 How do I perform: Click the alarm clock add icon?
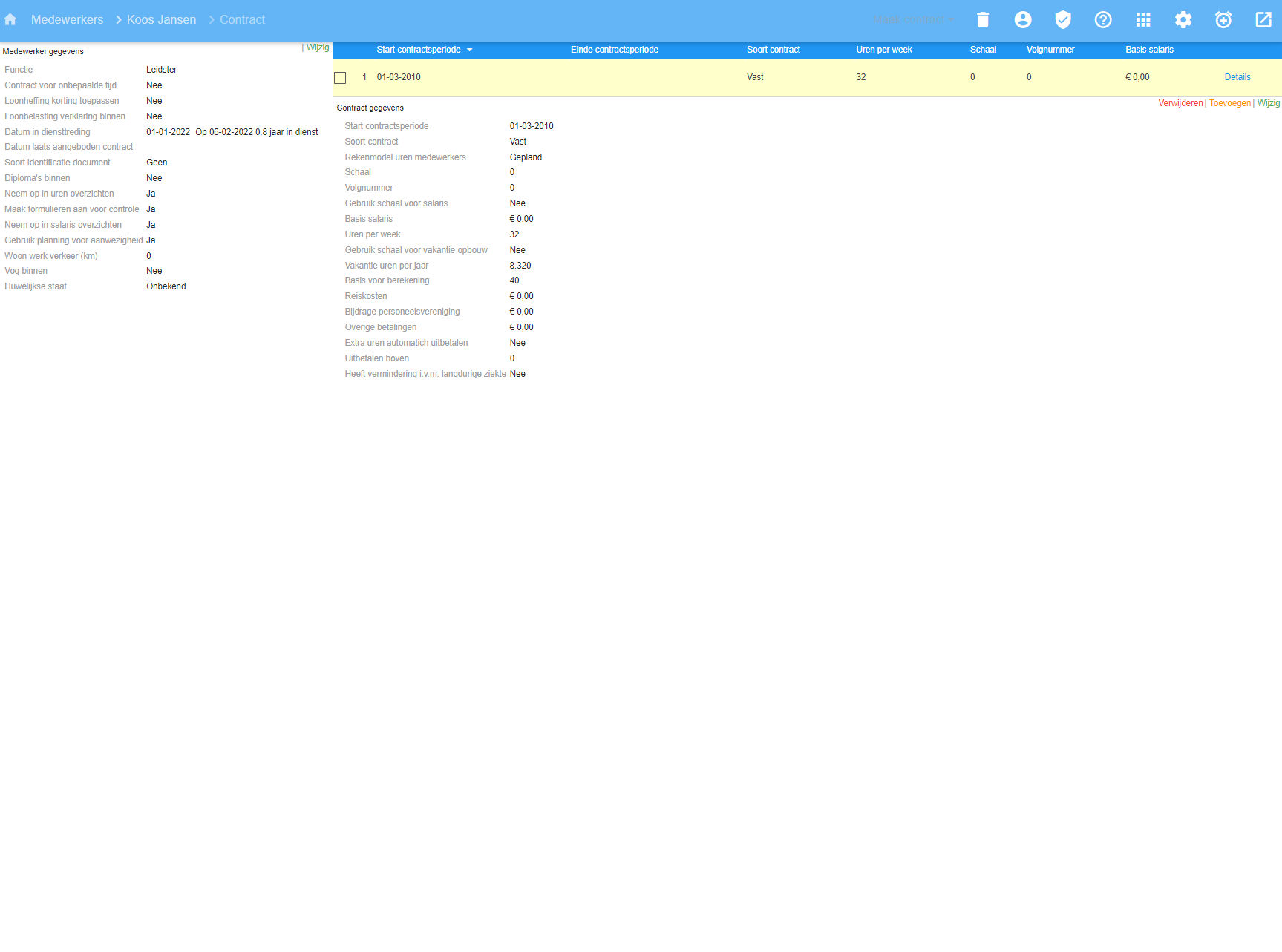tap(1223, 20)
